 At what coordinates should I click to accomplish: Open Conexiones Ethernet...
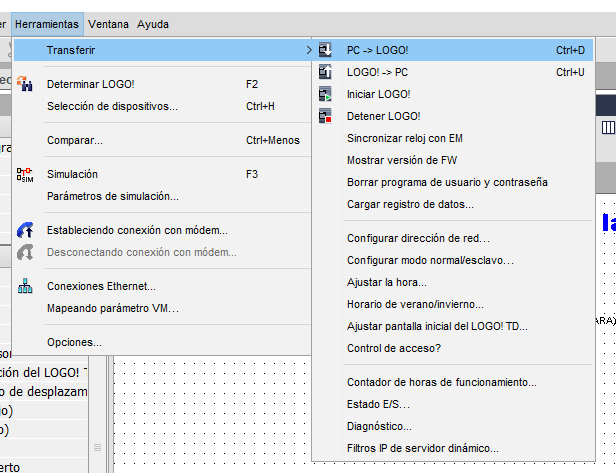(x=163, y=286)
